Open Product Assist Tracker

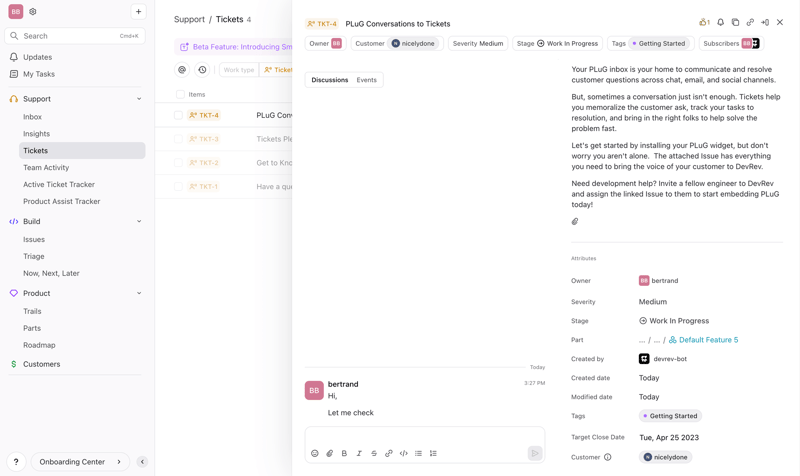coord(61,202)
